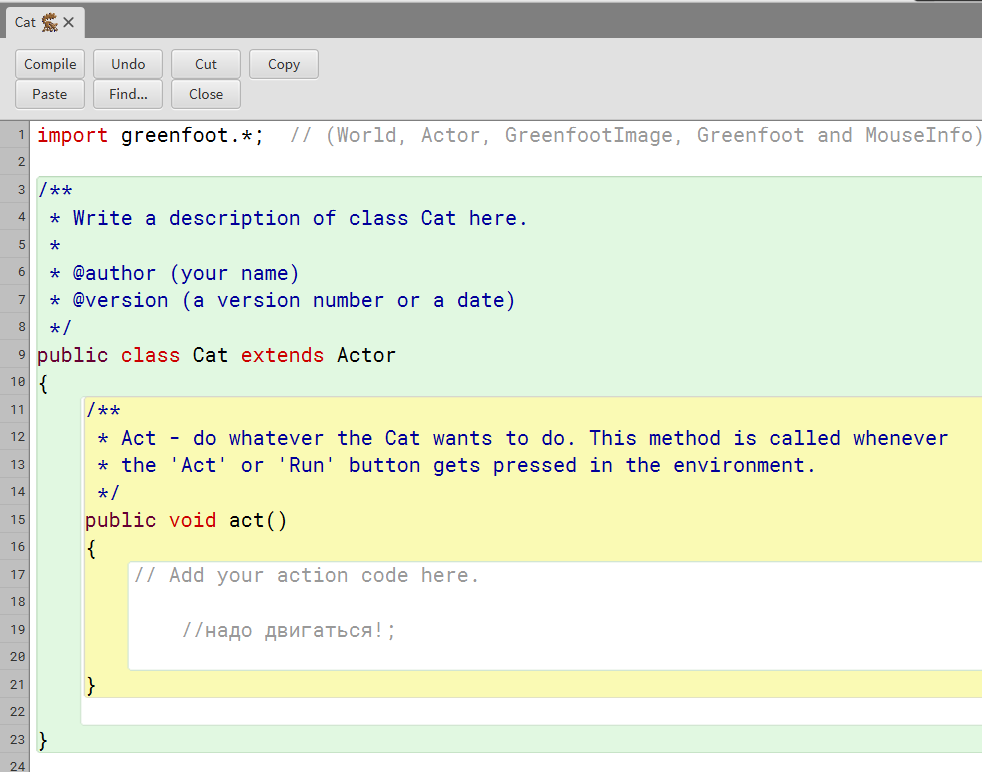Paste clipboard into editor
This screenshot has height=772, width=982.
click(50, 95)
